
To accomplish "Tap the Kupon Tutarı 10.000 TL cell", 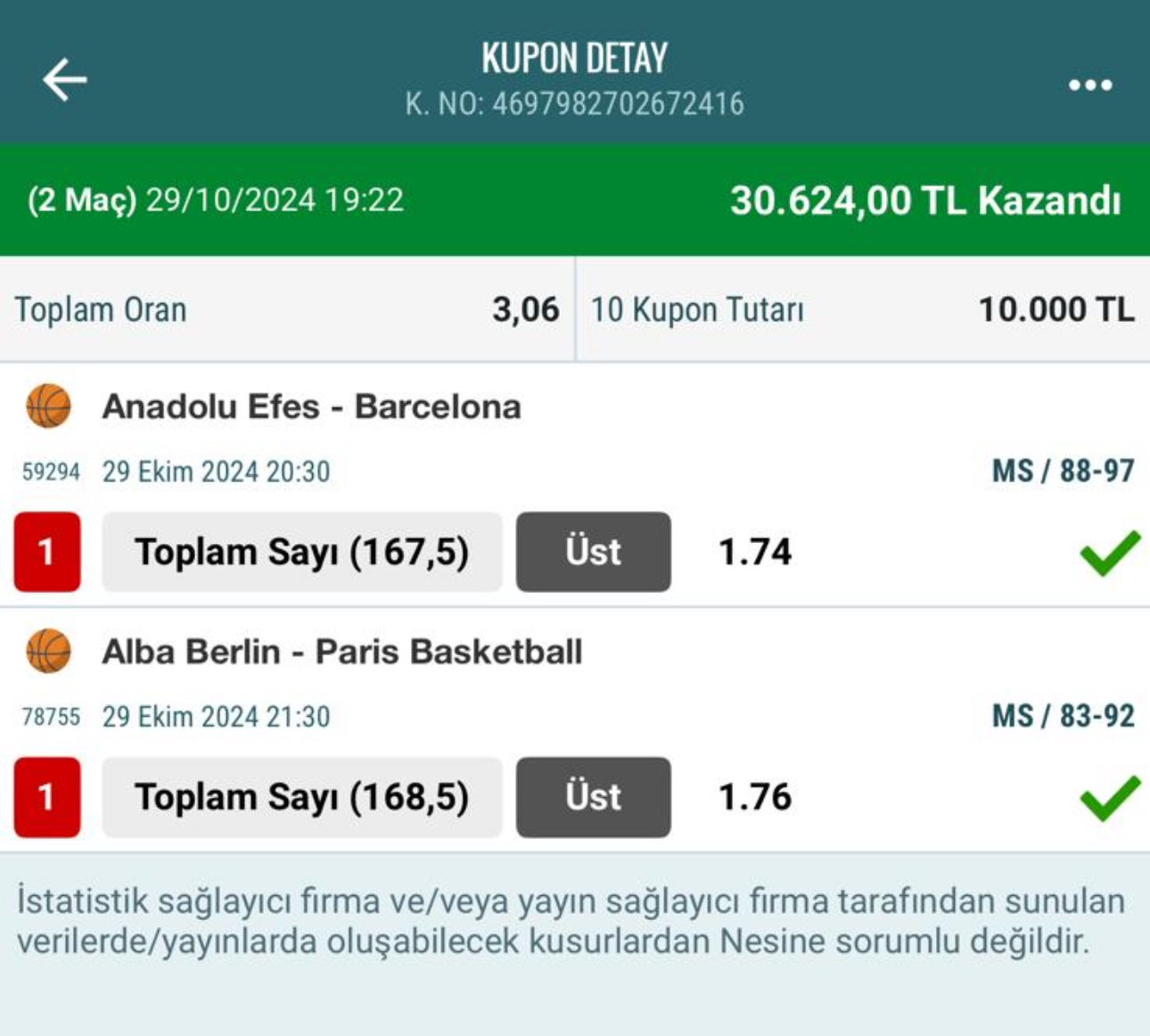I will point(862,309).
